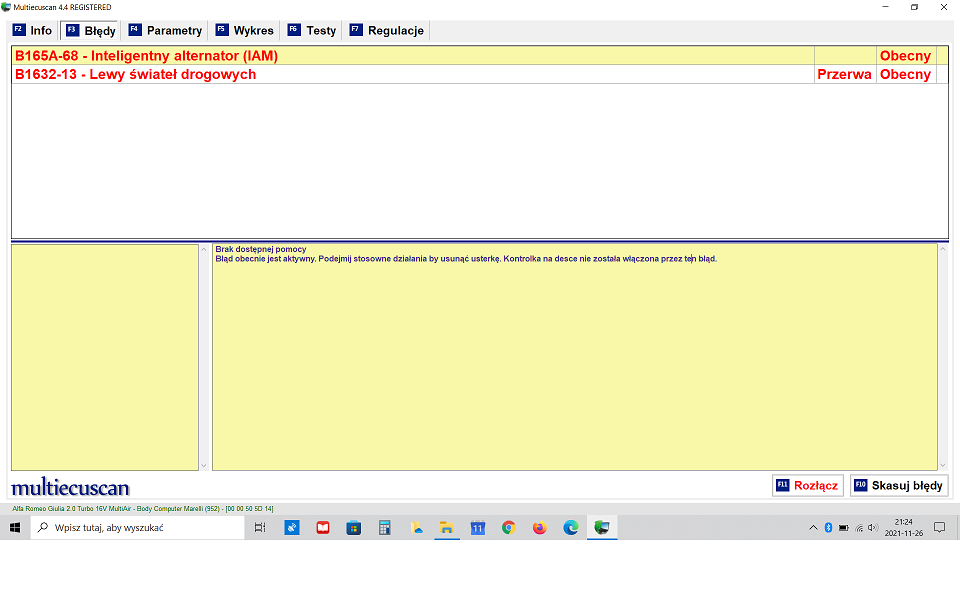This screenshot has width=960, height=600.
Task: Open the Wi-Fi network tray icon
Action: pyautogui.click(x=859, y=528)
